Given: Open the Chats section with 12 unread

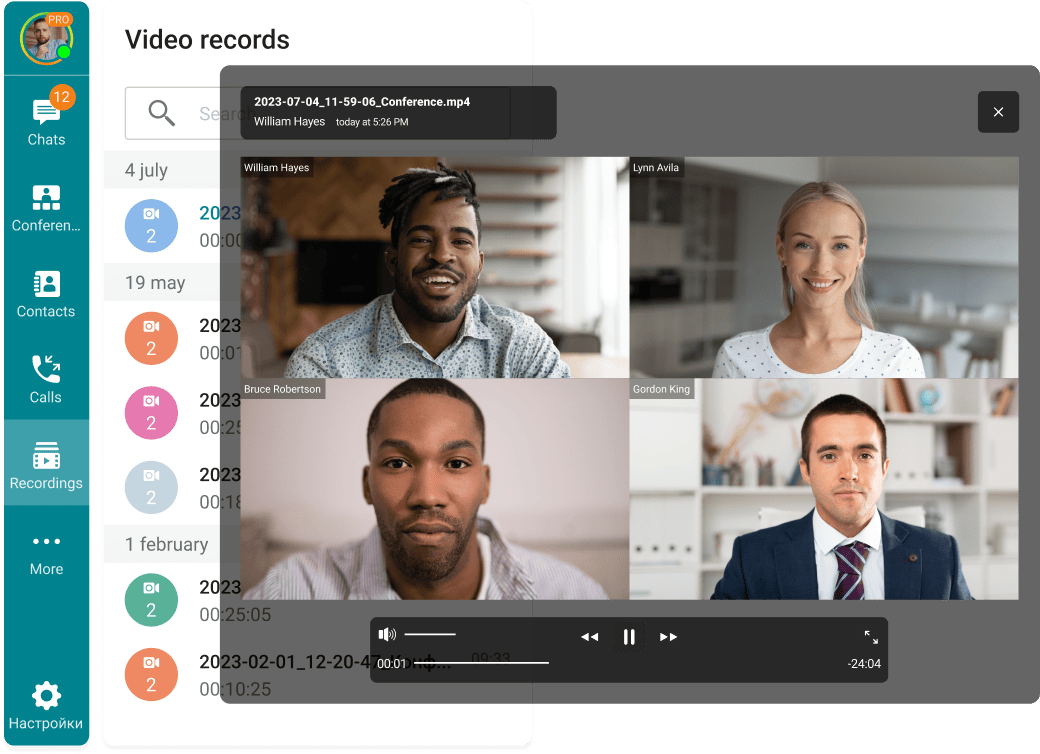Looking at the screenshot, I should 46,121.
